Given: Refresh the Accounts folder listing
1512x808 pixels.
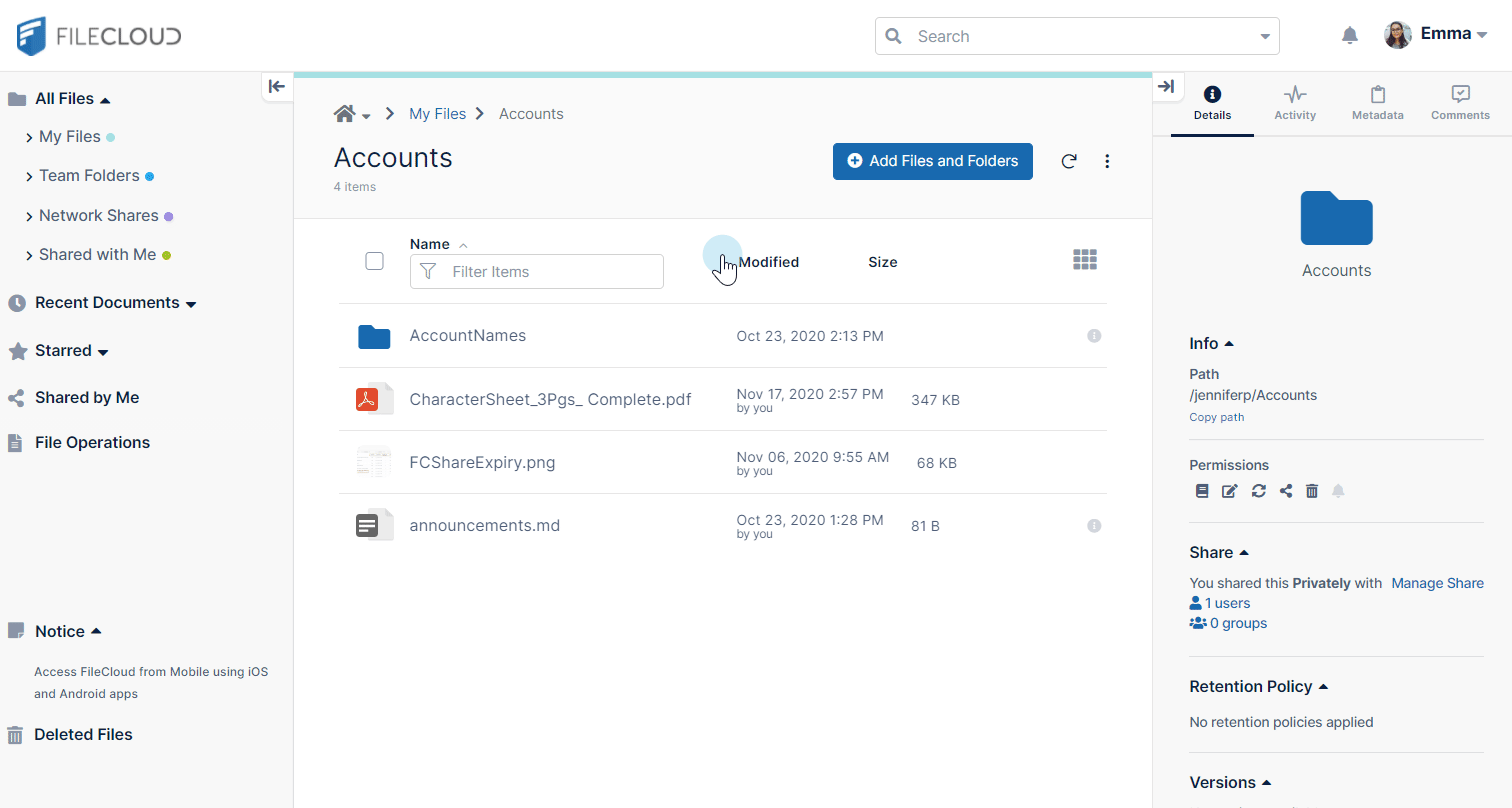Looking at the screenshot, I should coord(1069,161).
